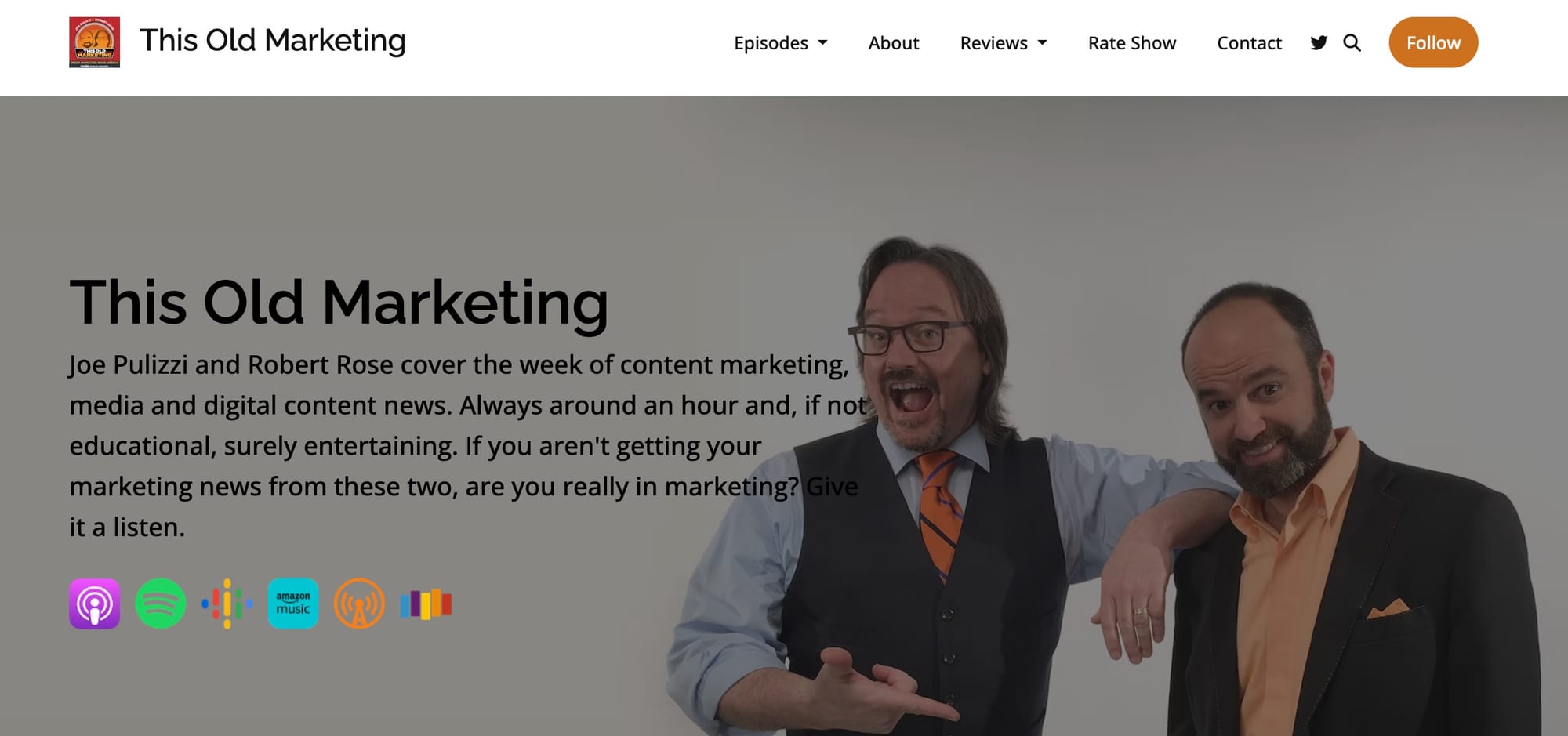This screenshot has height=736, width=1568.
Task: Open the Episodes menu label
Action: coord(771,43)
